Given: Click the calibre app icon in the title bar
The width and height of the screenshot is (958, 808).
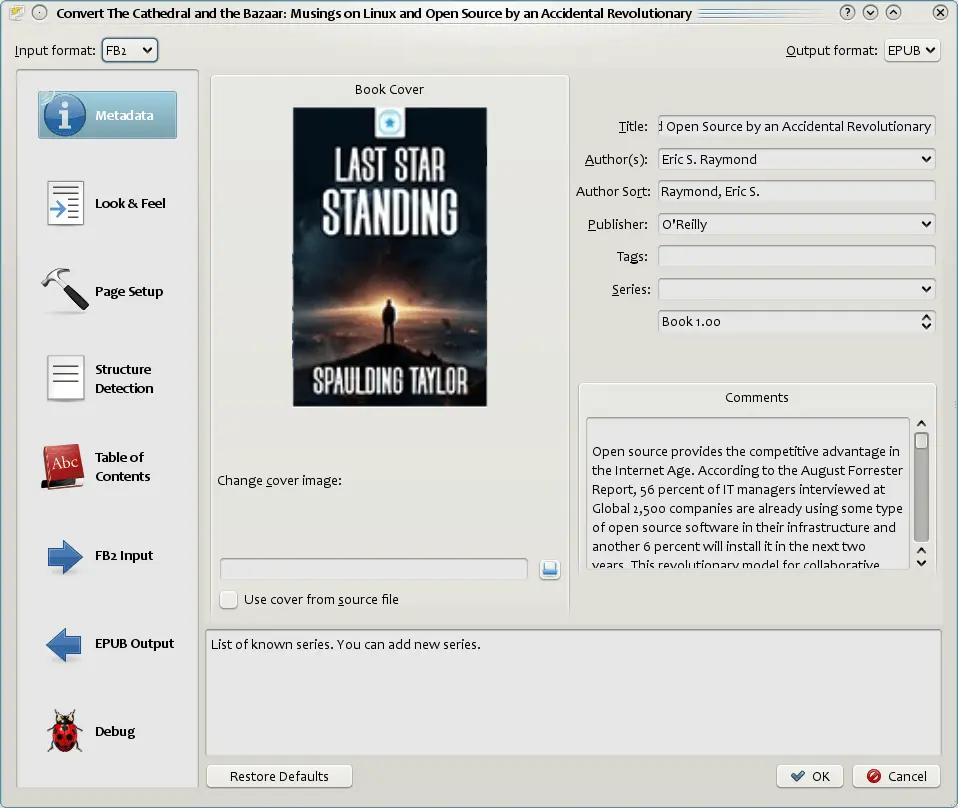Looking at the screenshot, I should coord(16,12).
